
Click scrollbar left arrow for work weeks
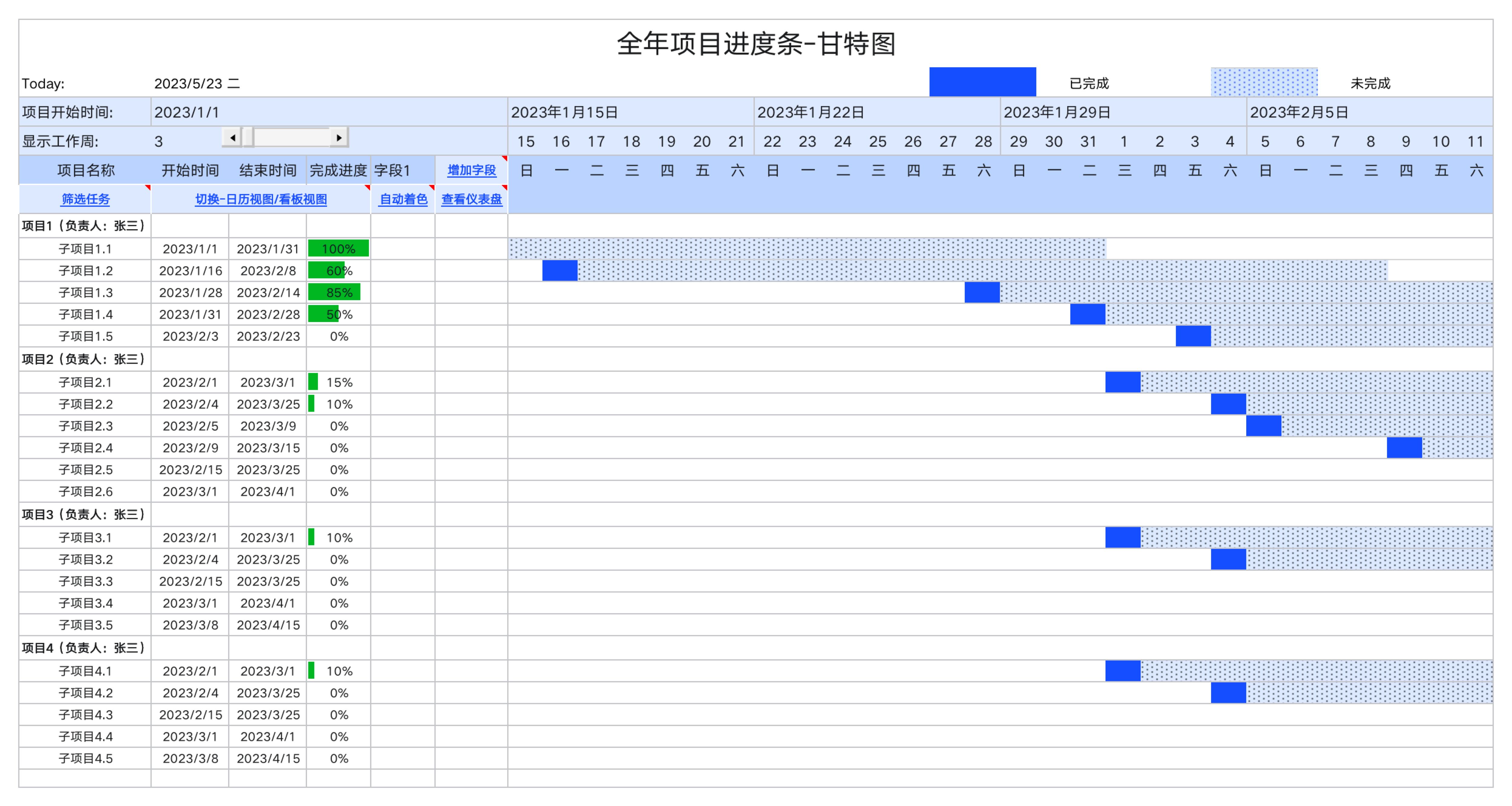point(233,138)
